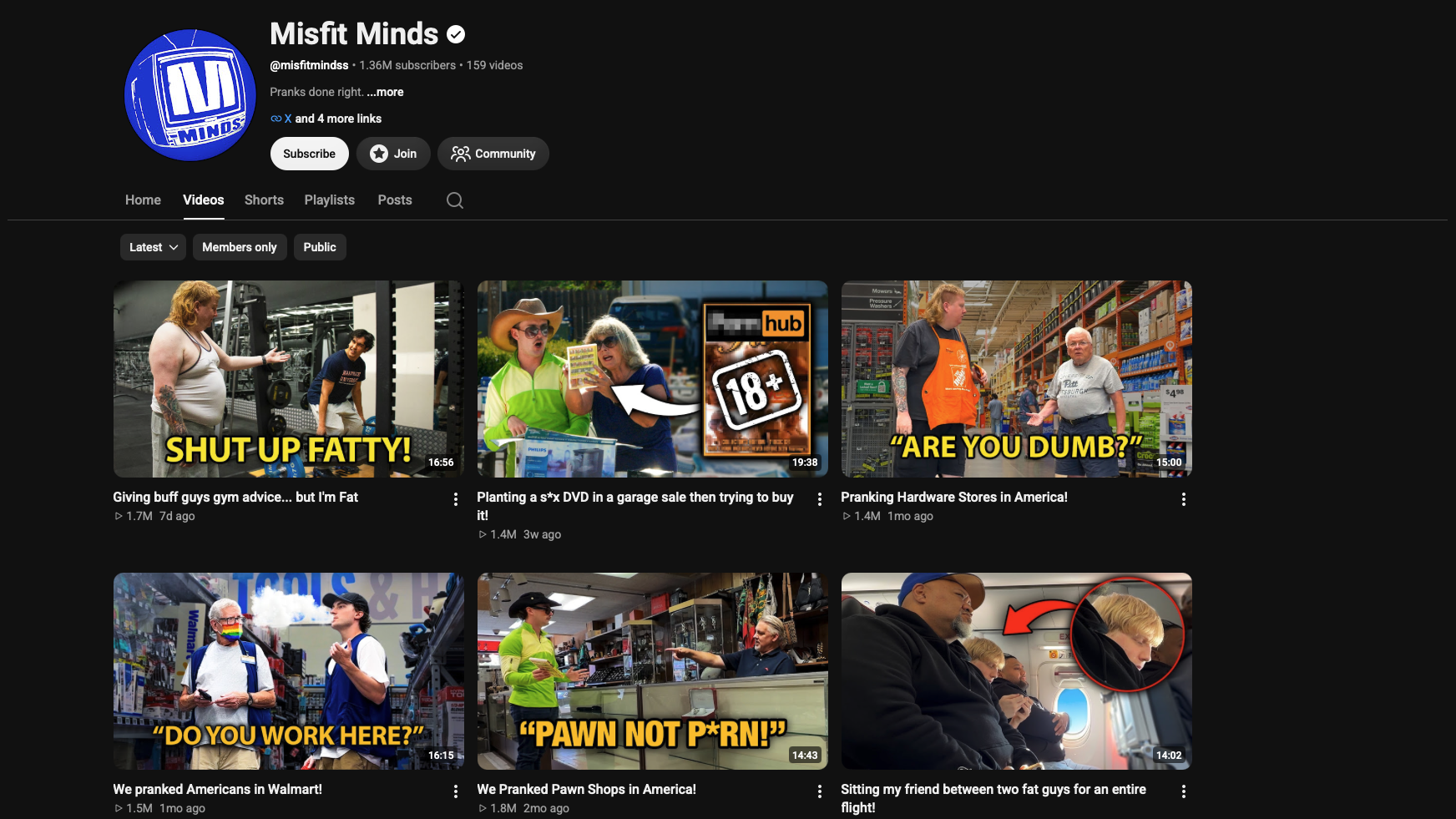Click the '1.8M 2mo ago' view count text
Screen dimensions: 1456x819
(523, 808)
